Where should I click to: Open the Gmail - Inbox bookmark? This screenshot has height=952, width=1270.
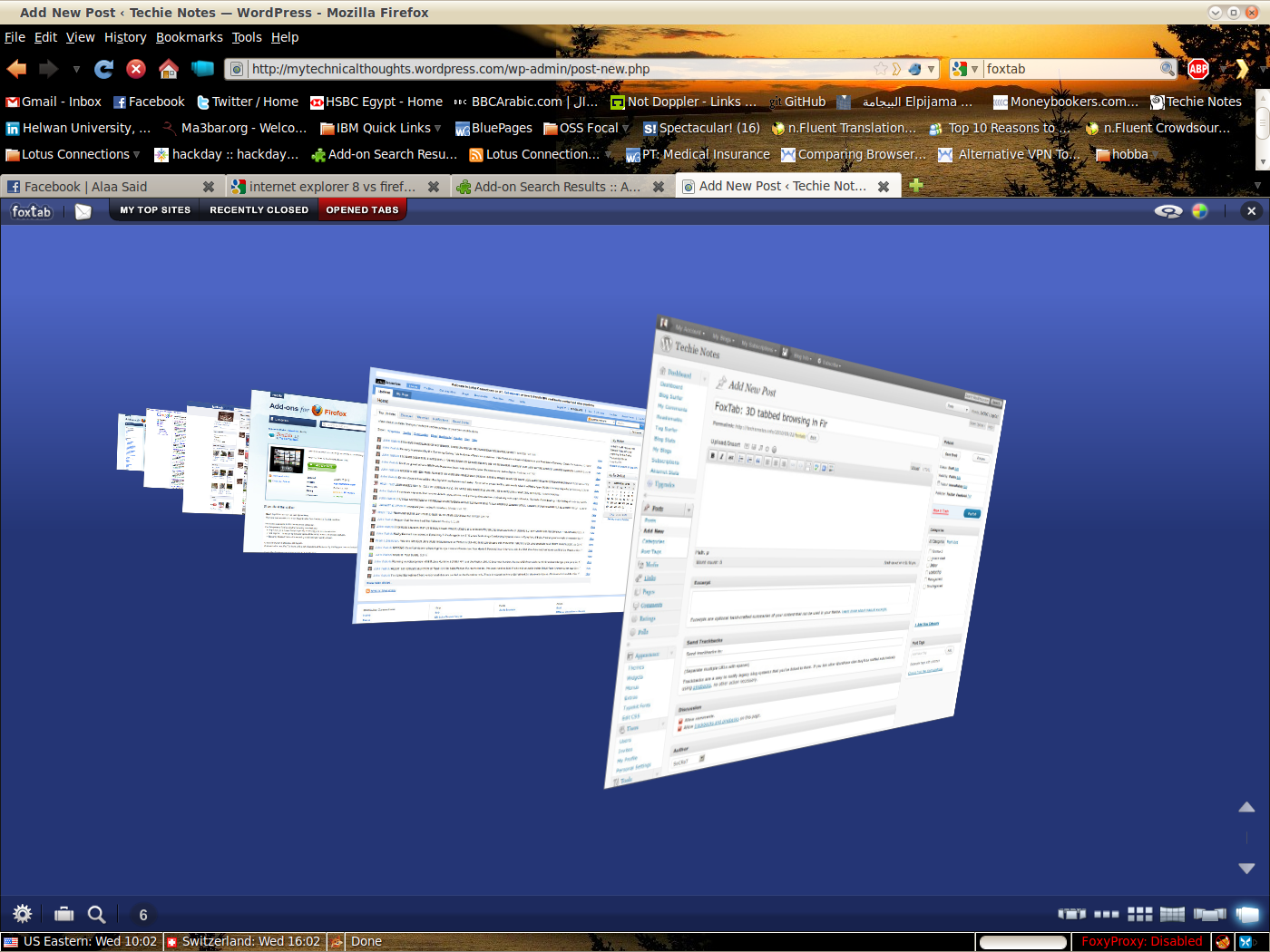54,102
